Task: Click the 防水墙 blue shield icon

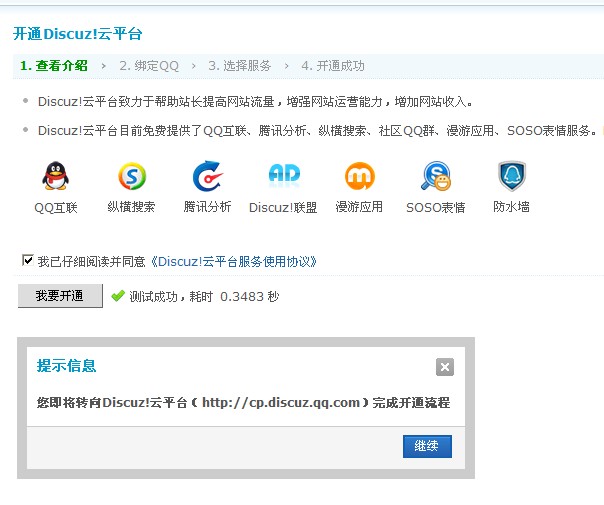Action: tap(512, 176)
